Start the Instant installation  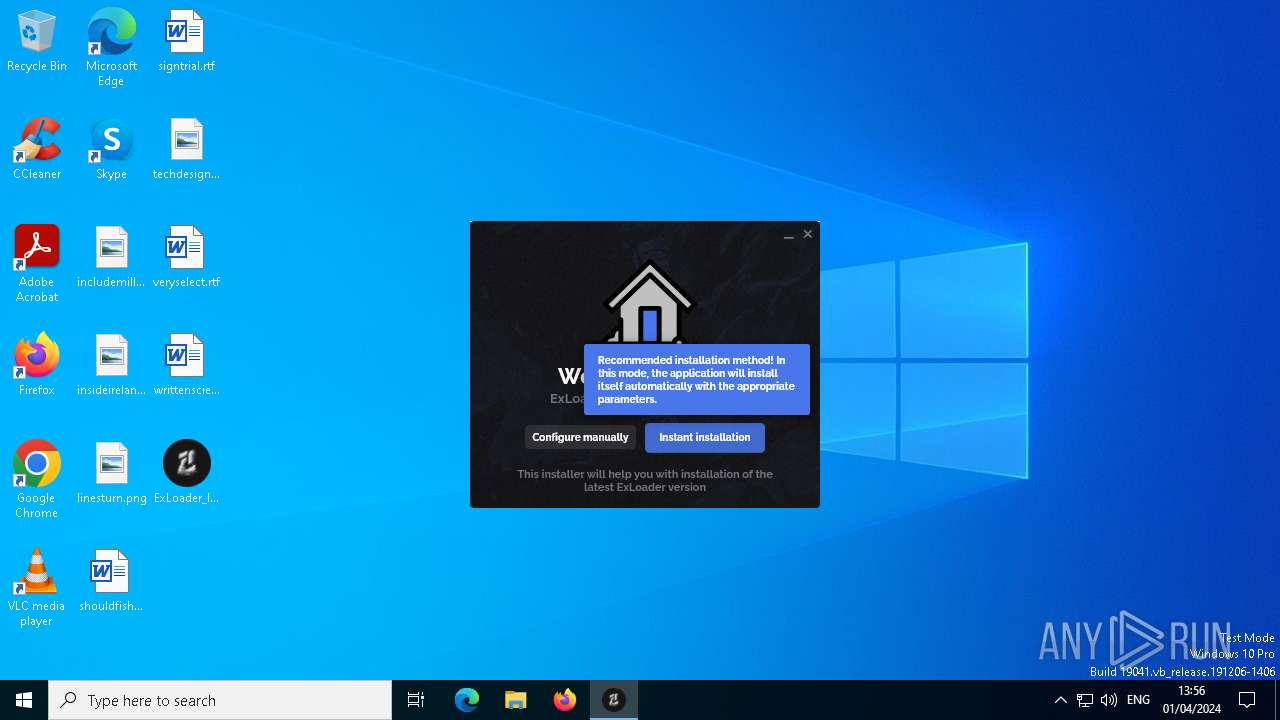[x=705, y=437]
